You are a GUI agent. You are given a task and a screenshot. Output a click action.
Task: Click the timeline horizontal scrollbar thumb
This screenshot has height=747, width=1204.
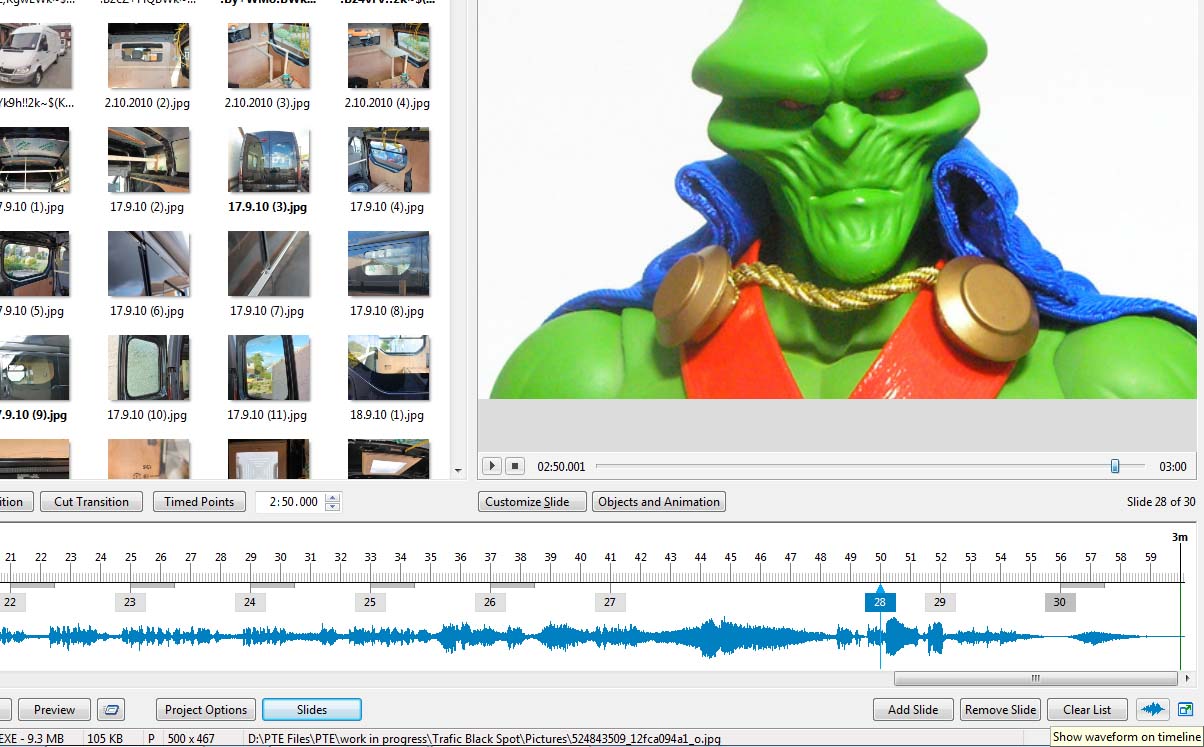[1035, 678]
